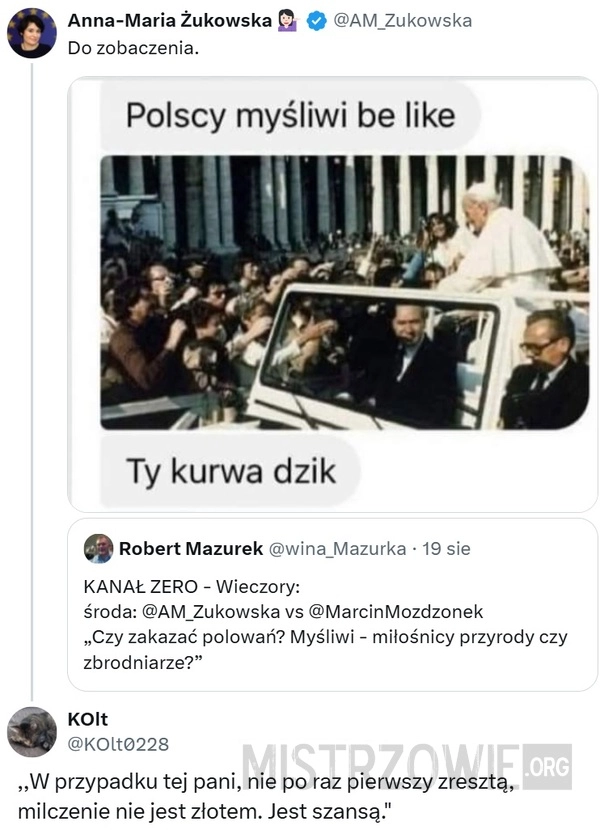Image resolution: width=600 pixels, height=830 pixels.
Task: Click the emoji beside Żukowska's name
Action: coord(288,21)
